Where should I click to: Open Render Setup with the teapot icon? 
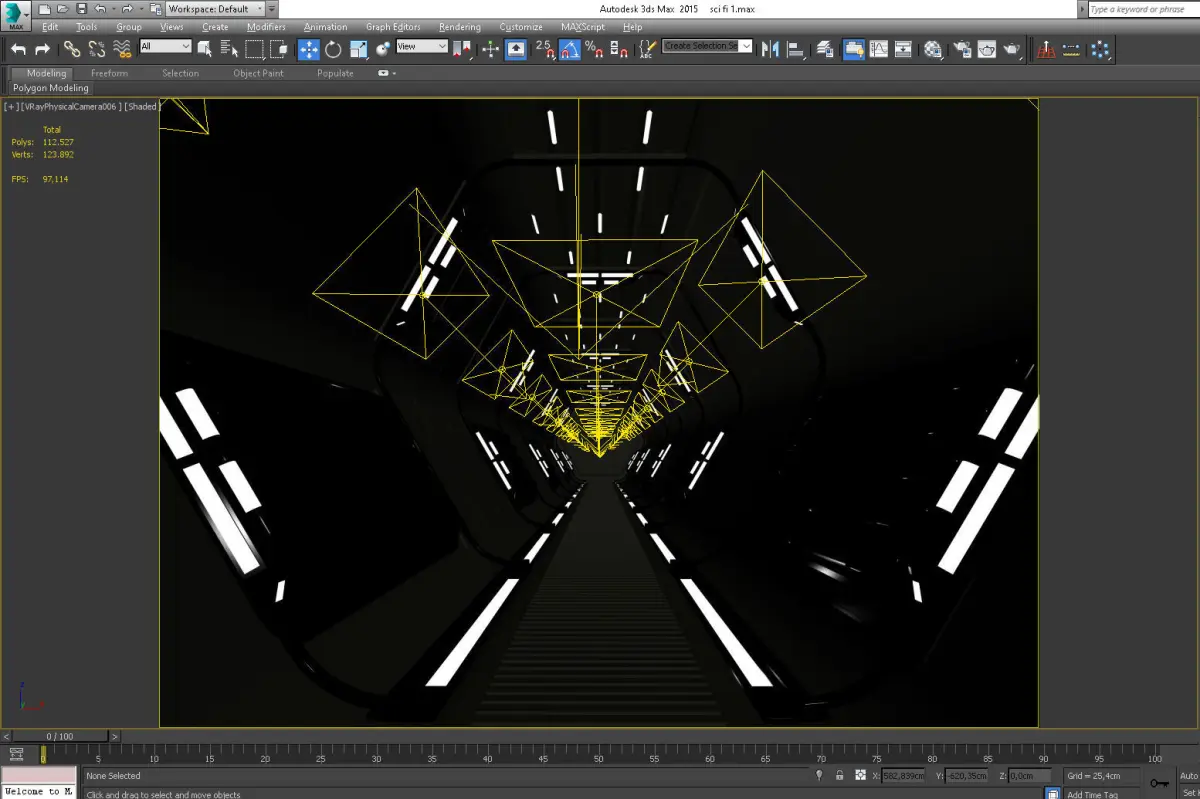(962, 48)
